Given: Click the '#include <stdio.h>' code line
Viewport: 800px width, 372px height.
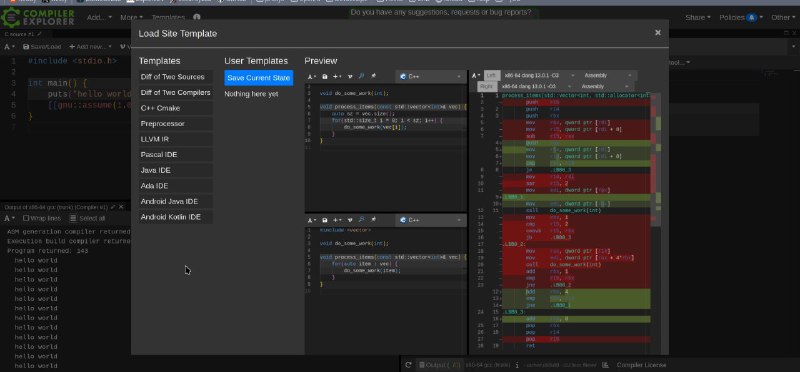Looking at the screenshot, I should tap(72, 61).
